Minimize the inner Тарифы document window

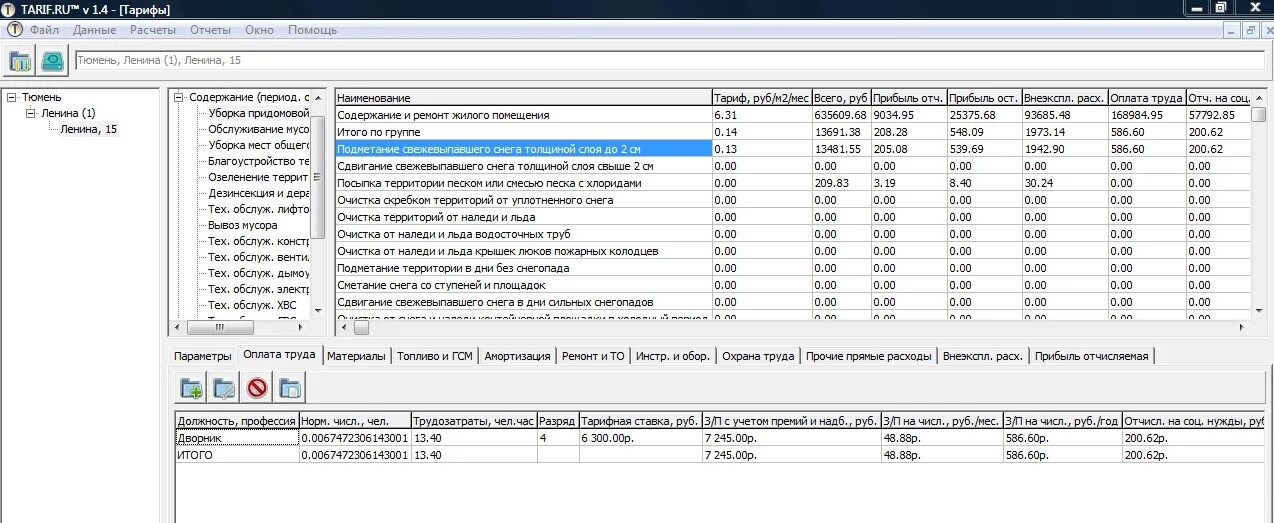point(1231,30)
